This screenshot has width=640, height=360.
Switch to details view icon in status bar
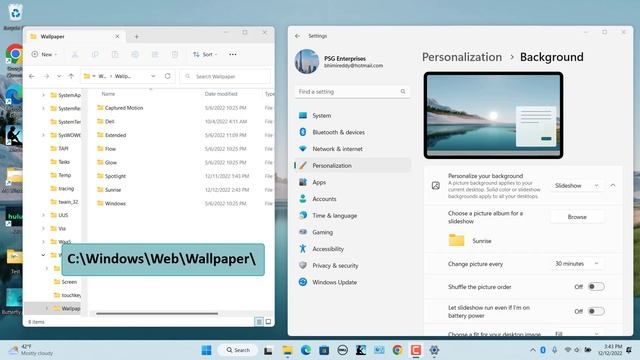pyautogui.click(x=259, y=322)
